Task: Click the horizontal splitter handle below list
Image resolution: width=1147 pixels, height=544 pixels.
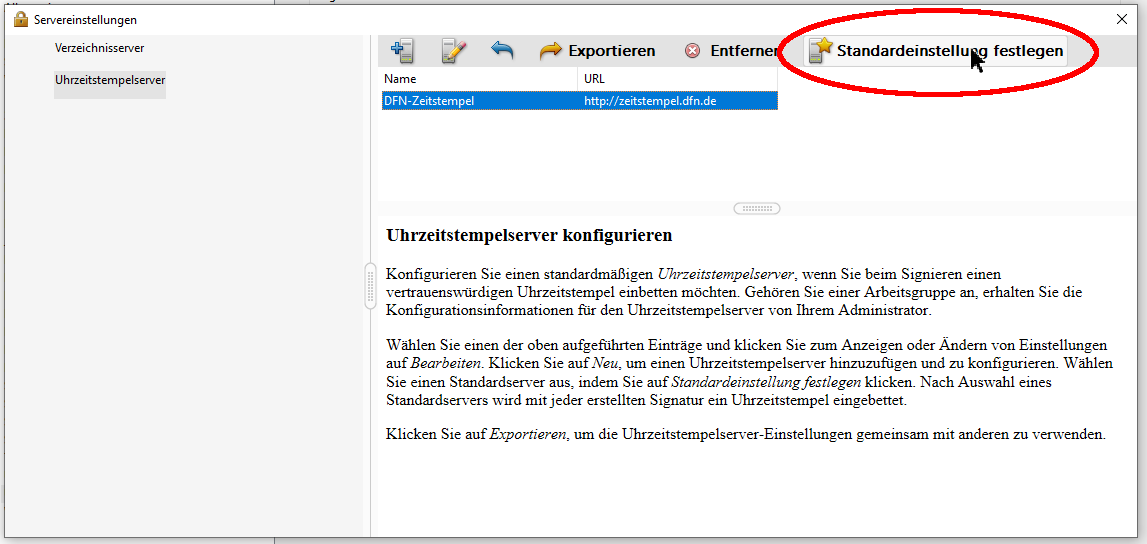Action: pyautogui.click(x=757, y=209)
